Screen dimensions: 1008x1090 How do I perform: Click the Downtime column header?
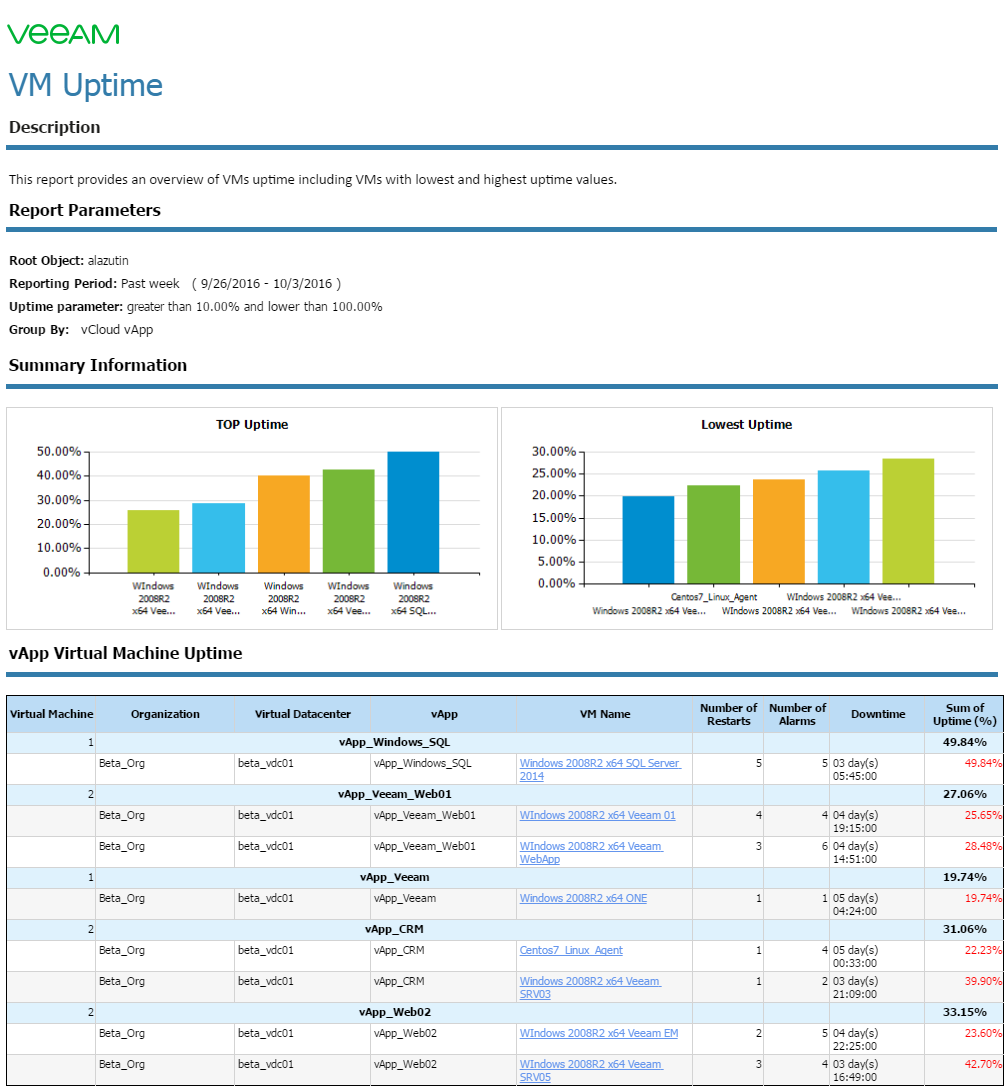click(878, 714)
